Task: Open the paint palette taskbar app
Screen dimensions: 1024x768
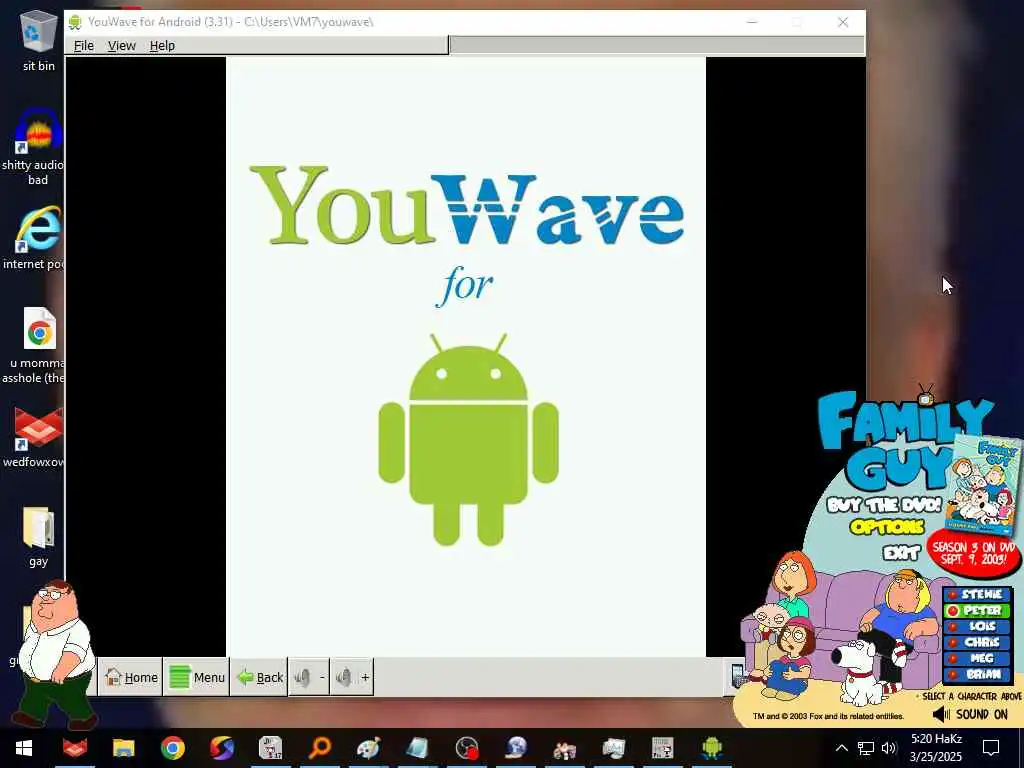Action: [x=369, y=748]
